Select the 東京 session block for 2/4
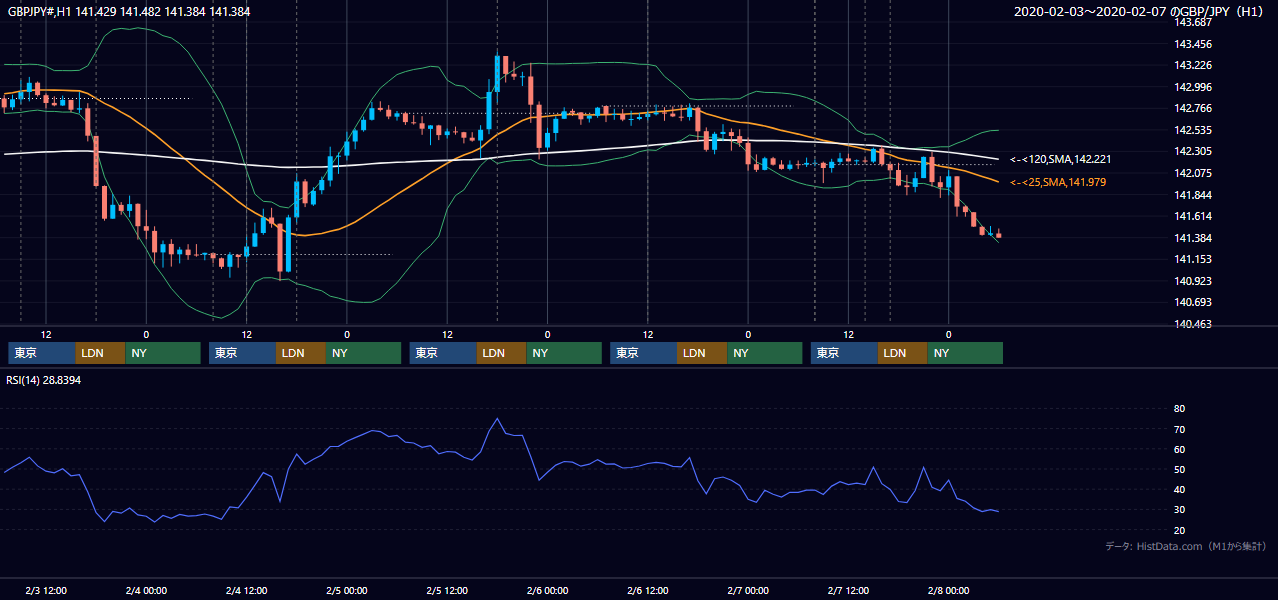The image size is (1278, 600). coord(242,353)
